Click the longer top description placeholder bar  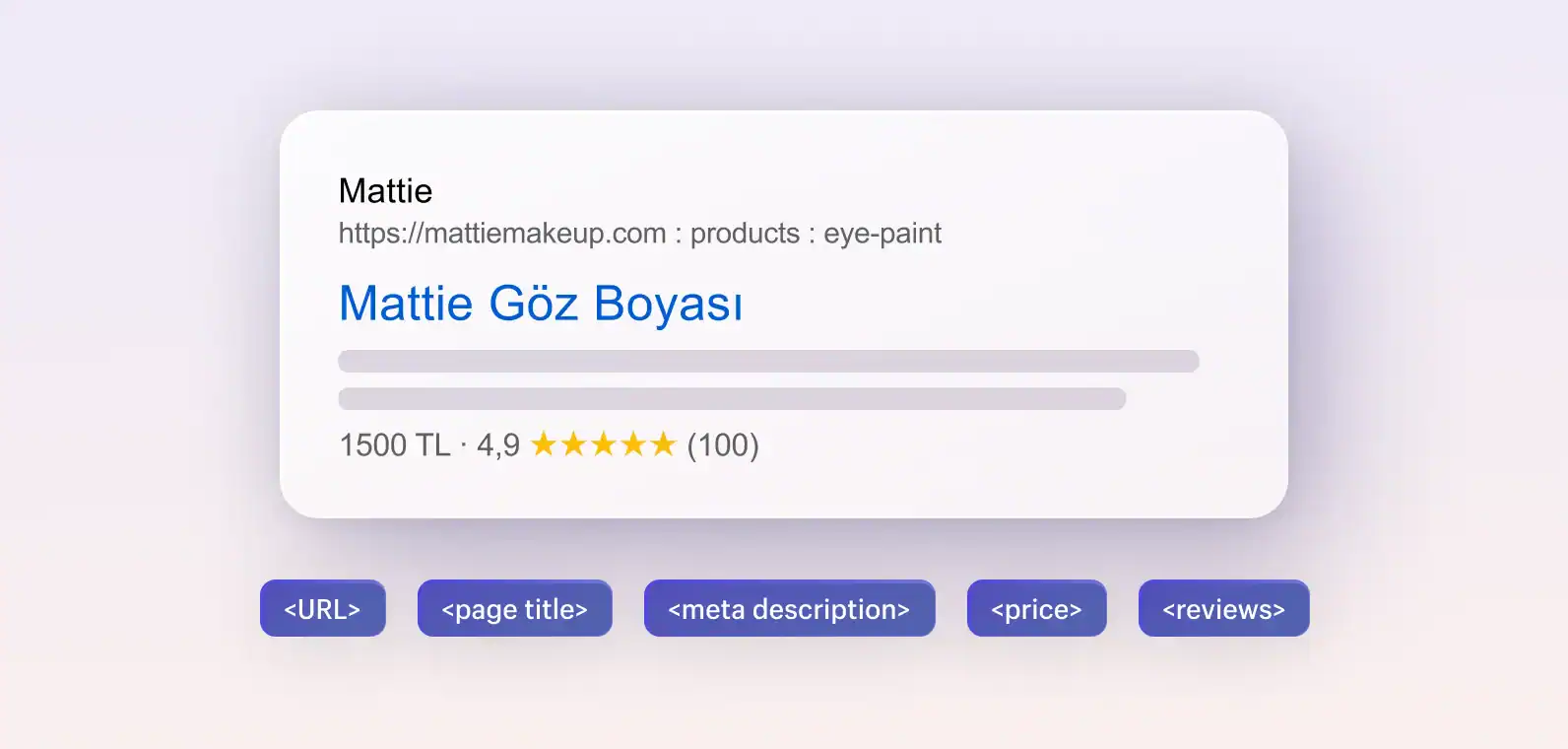coord(768,361)
